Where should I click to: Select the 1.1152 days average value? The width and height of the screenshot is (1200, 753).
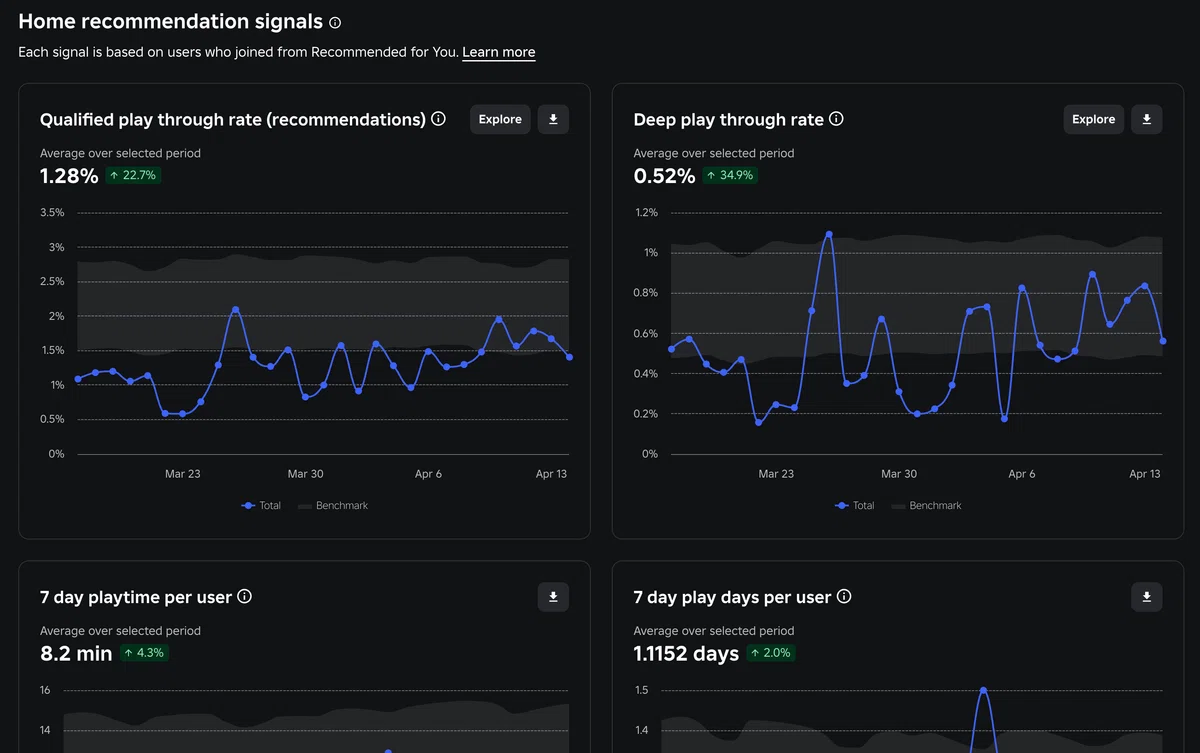[686, 654]
